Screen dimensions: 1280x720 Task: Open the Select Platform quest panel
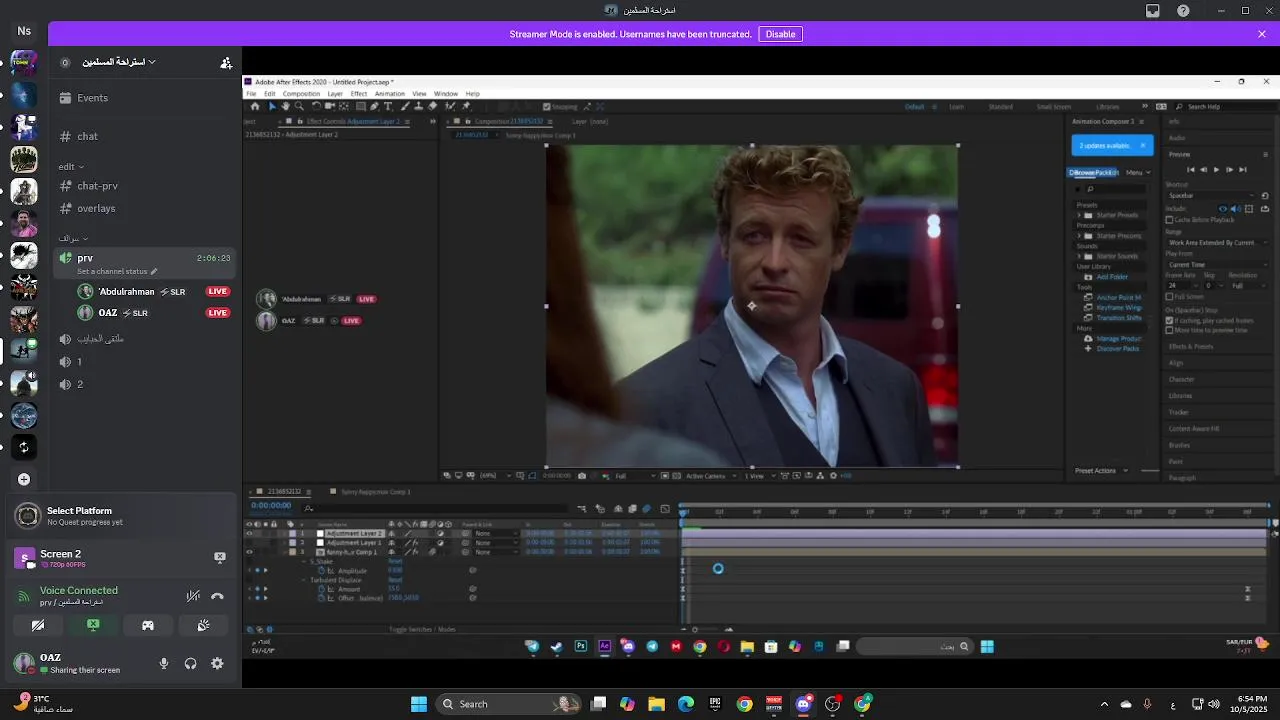121,516
